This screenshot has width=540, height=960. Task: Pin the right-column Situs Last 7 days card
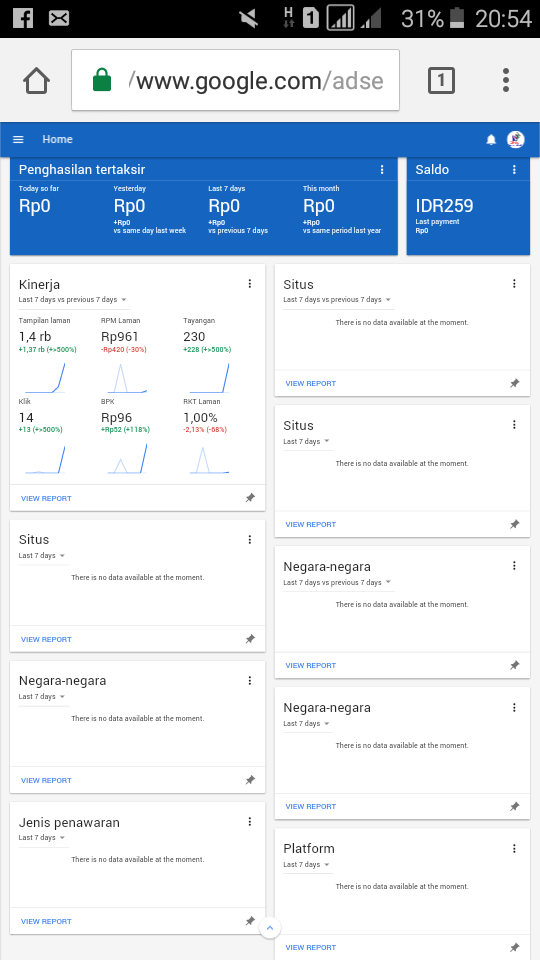click(514, 524)
